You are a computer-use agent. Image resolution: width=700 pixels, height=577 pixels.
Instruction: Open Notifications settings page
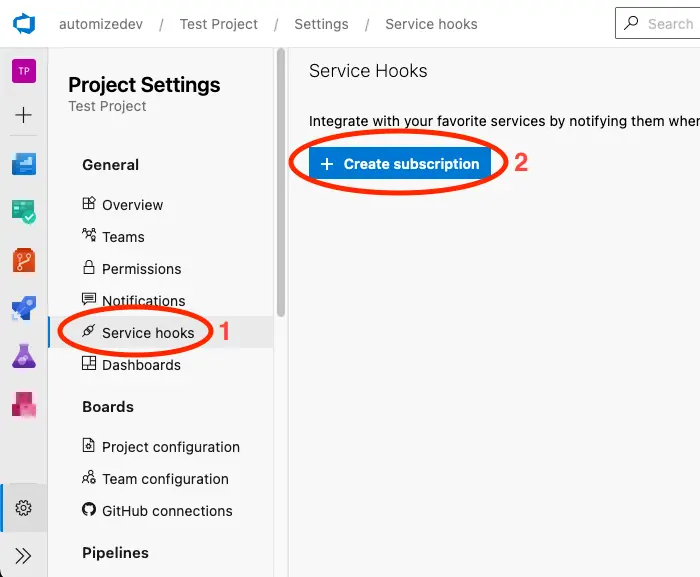point(143,301)
